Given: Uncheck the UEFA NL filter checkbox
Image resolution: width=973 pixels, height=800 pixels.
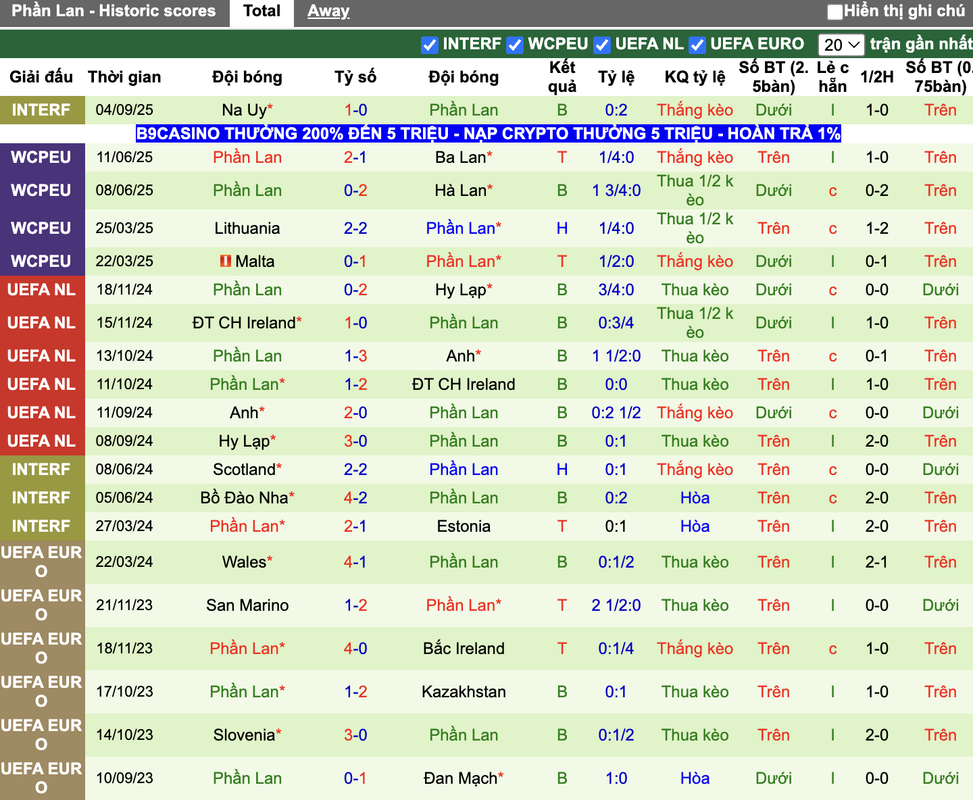Looking at the screenshot, I should click(601, 45).
